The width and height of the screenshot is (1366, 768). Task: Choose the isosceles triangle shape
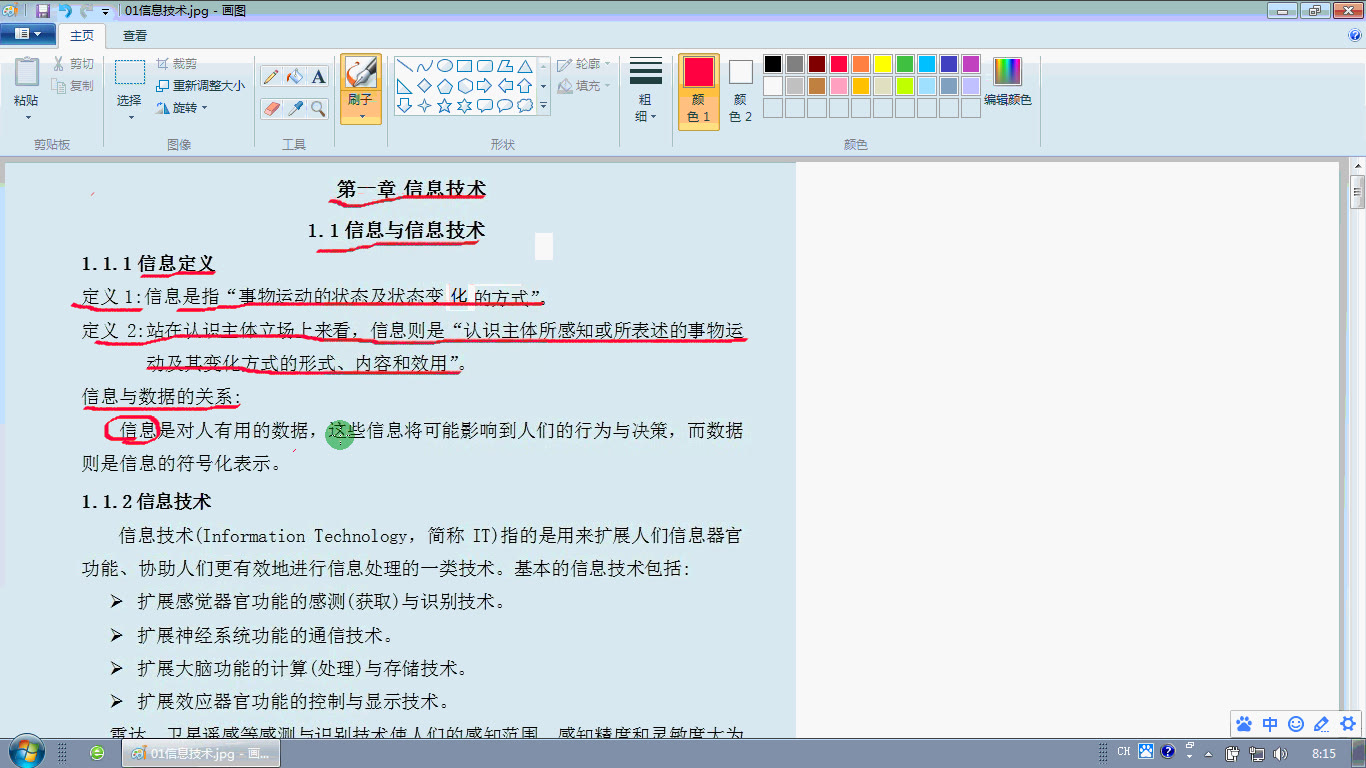pos(525,66)
